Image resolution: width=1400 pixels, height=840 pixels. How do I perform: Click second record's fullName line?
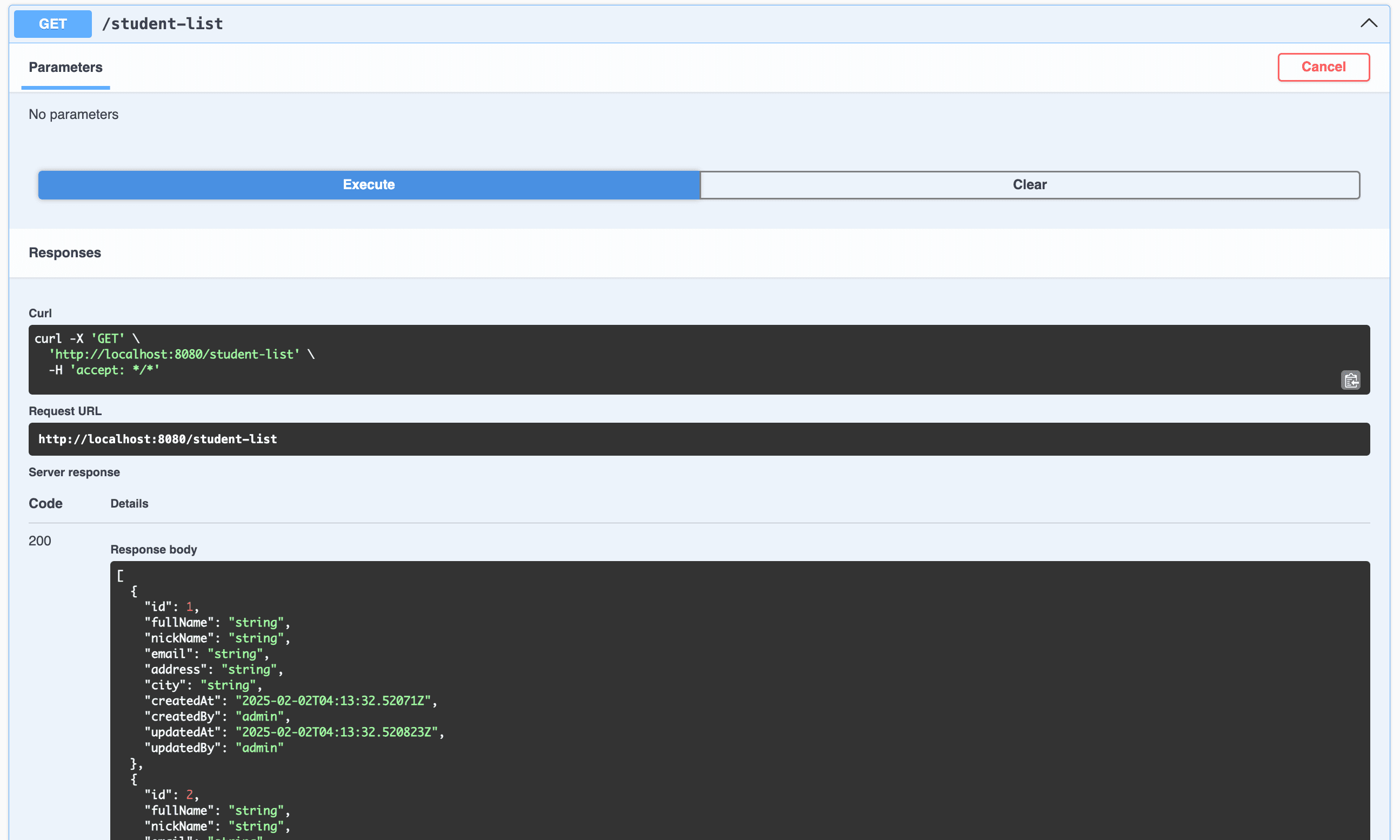(x=217, y=811)
